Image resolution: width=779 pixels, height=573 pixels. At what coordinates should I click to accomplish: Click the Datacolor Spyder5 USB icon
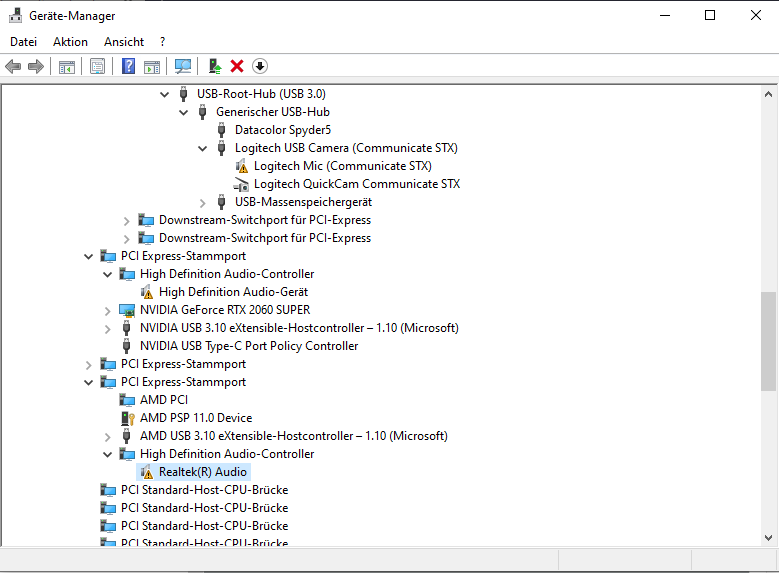point(222,130)
